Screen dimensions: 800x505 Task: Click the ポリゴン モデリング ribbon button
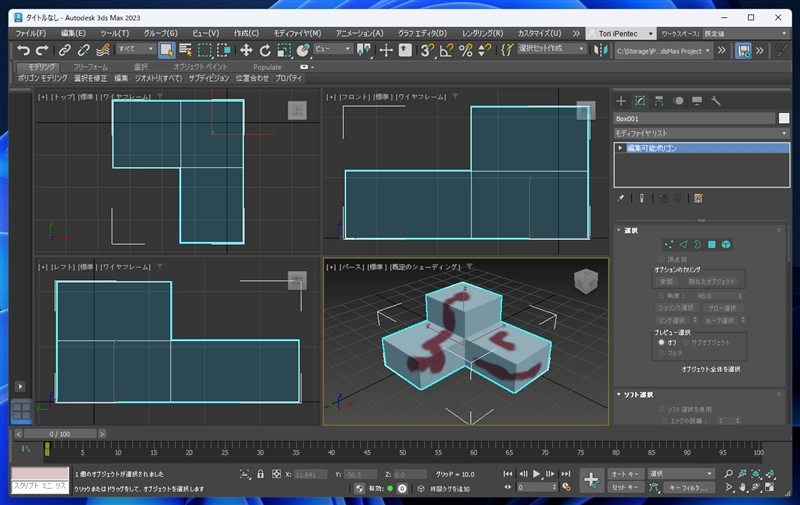coord(42,78)
